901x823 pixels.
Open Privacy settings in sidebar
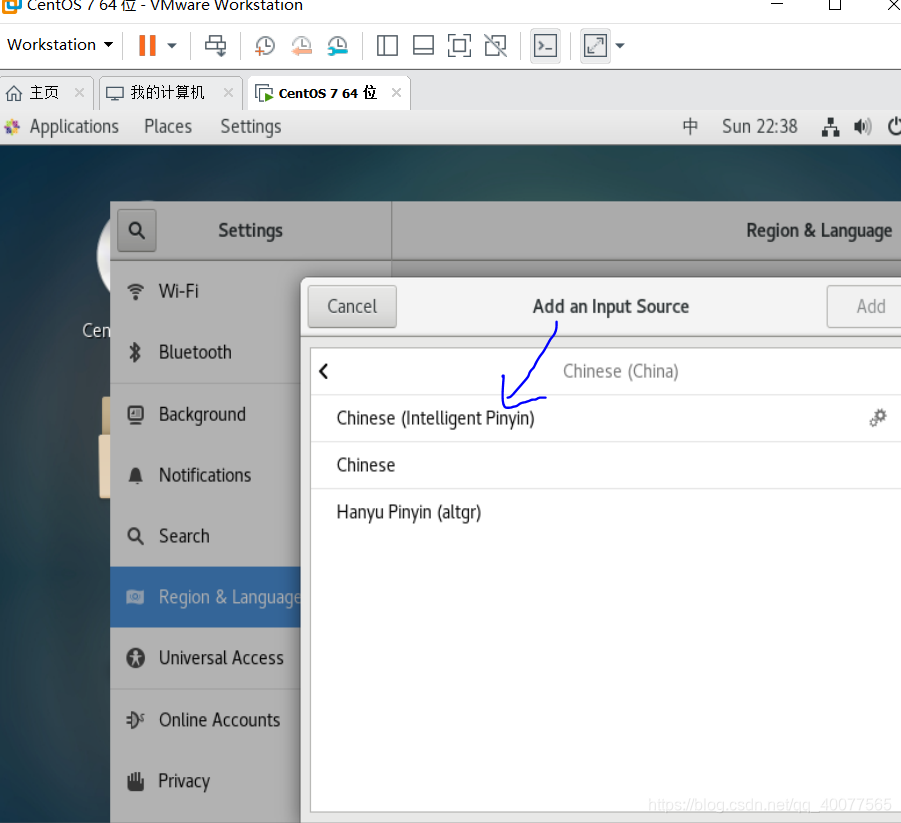tap(205, 781)
